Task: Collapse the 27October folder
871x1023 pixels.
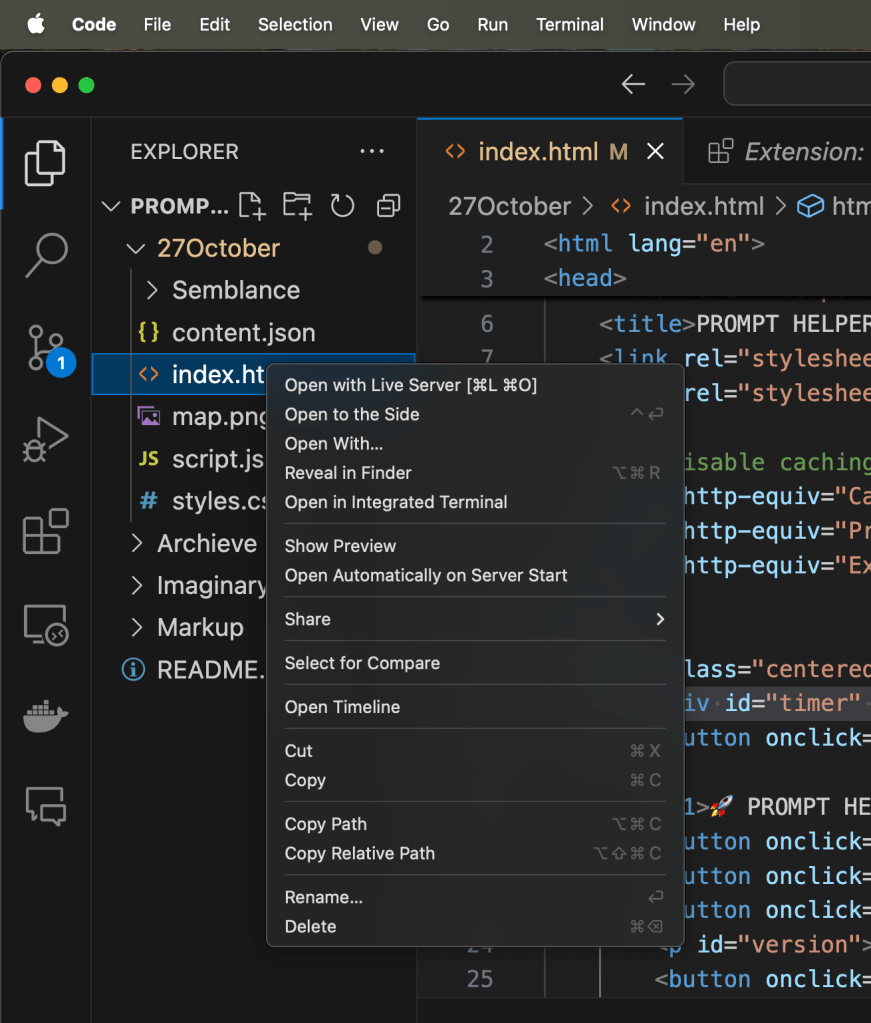Action: (136, 249)
